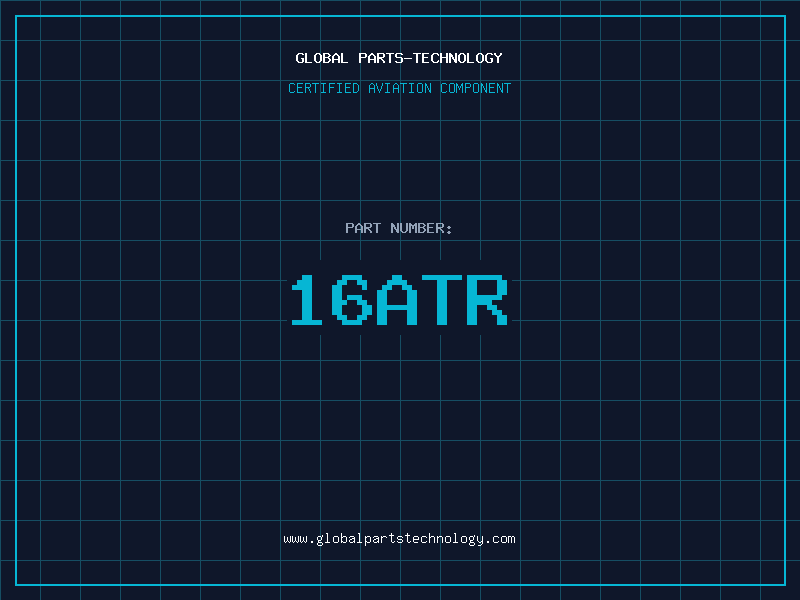Viewport: 800px width, 600px height.
Task: Click the word AVIATION in the subtitle
Action: click(x=399, y=89)
